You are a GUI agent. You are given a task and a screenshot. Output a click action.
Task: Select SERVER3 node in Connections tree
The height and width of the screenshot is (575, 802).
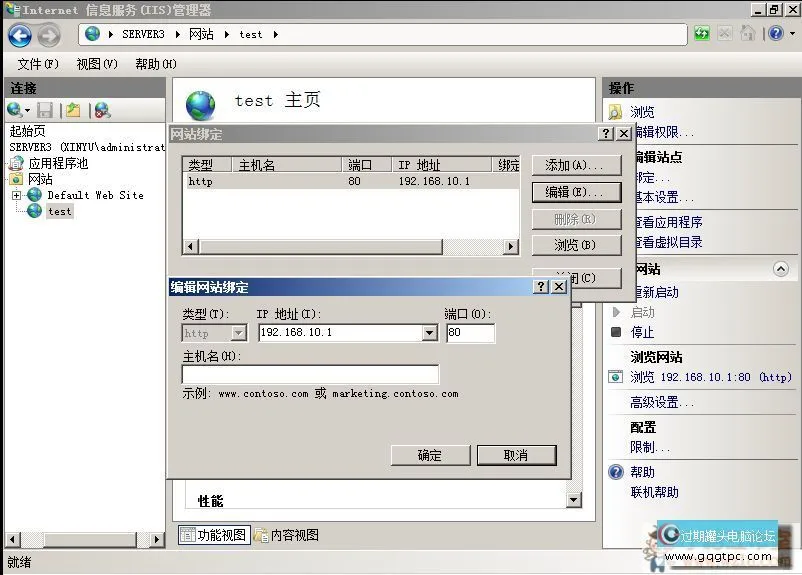point(87,147)
